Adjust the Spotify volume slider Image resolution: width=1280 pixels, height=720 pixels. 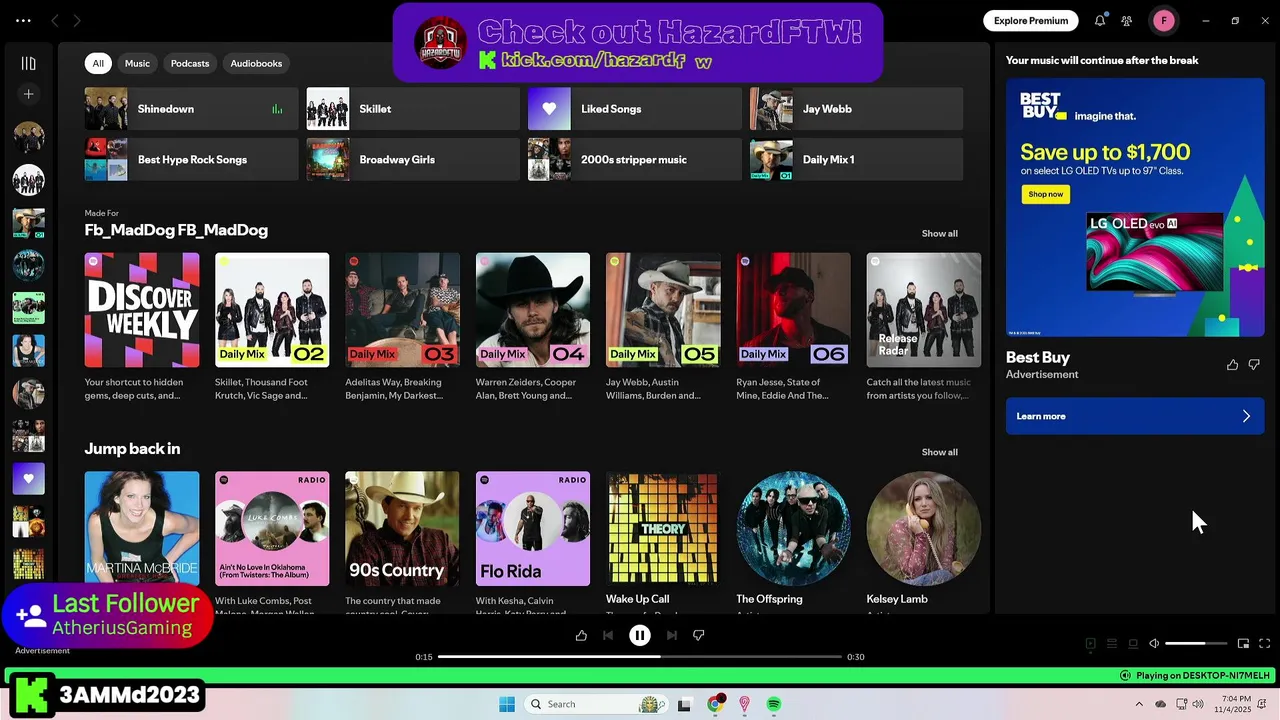point(1196,644)
